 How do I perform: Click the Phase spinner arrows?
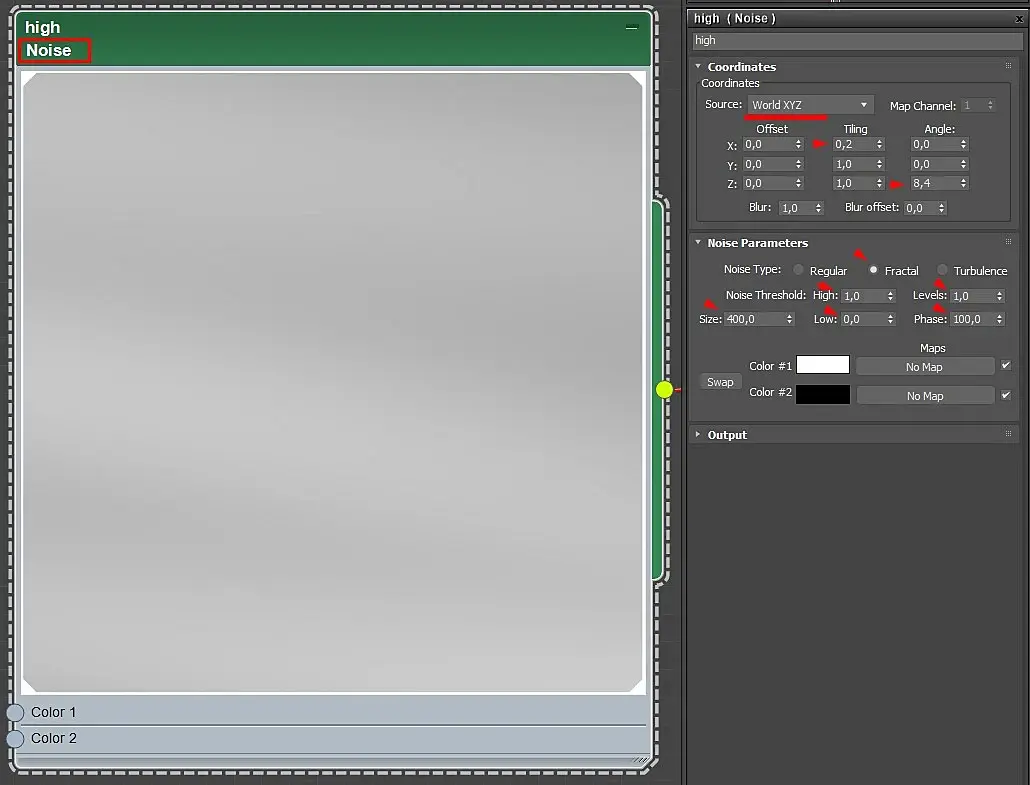pos(1000,319)
